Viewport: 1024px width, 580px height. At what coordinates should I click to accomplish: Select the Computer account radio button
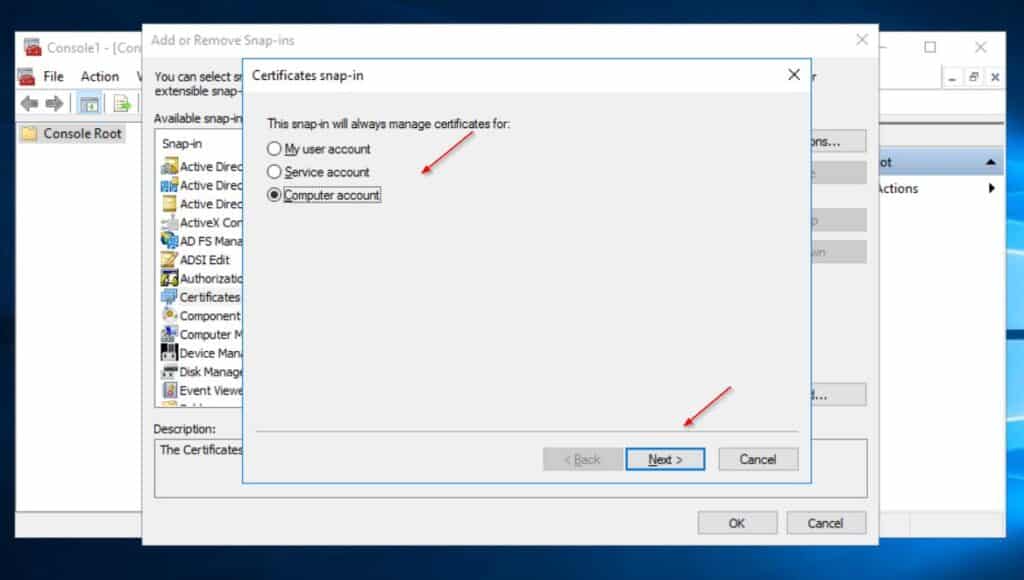[274, 195]
